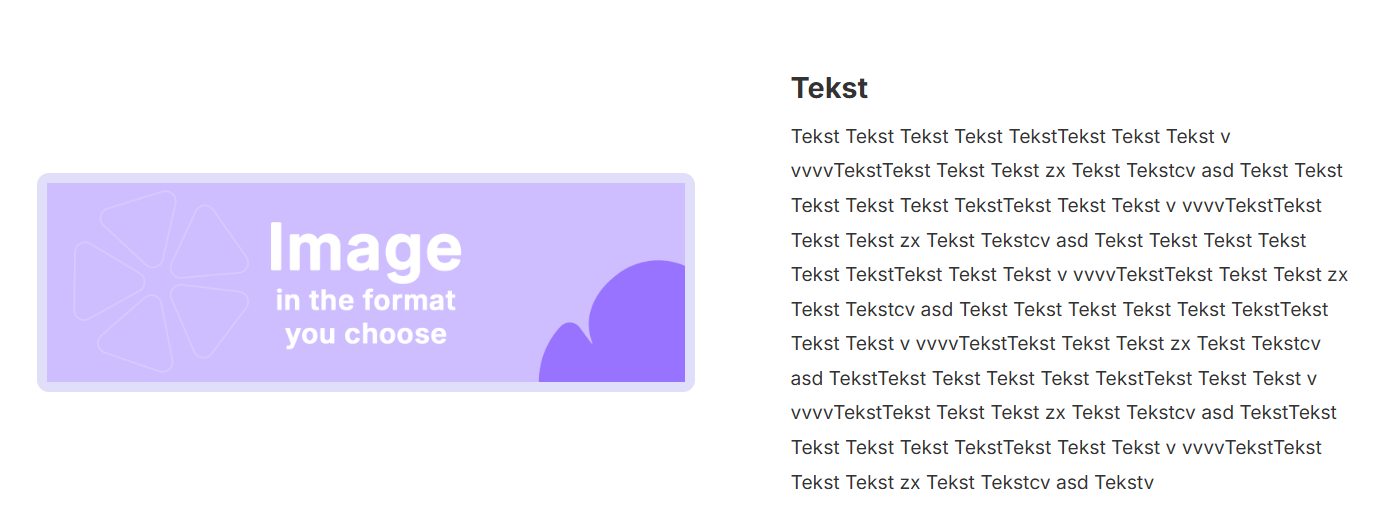Click "asd" that begins a paragraph line
The height and width of the screenshot is (521, 1396).
pos(807,378)
